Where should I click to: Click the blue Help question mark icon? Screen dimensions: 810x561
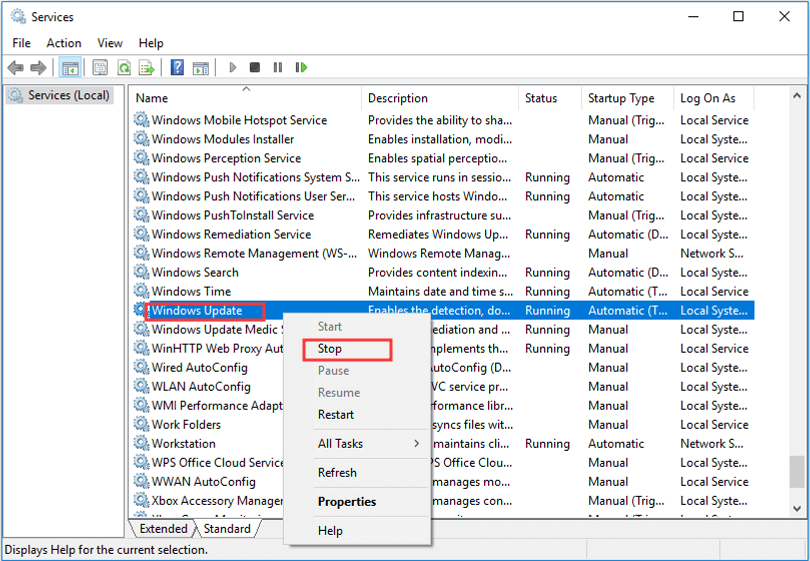click(x=177, y=67)
